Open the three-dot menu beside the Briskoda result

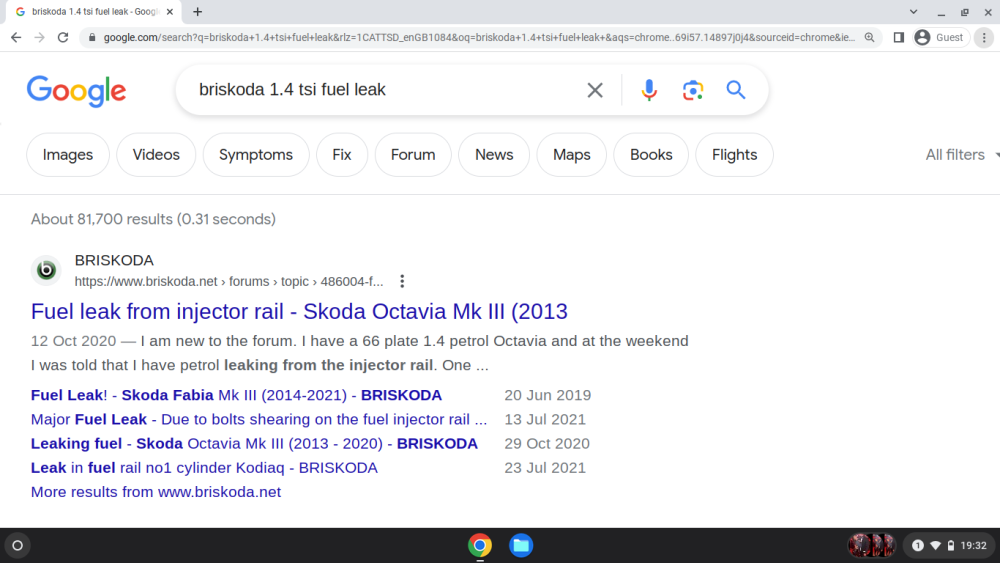(x=402, y=281)
